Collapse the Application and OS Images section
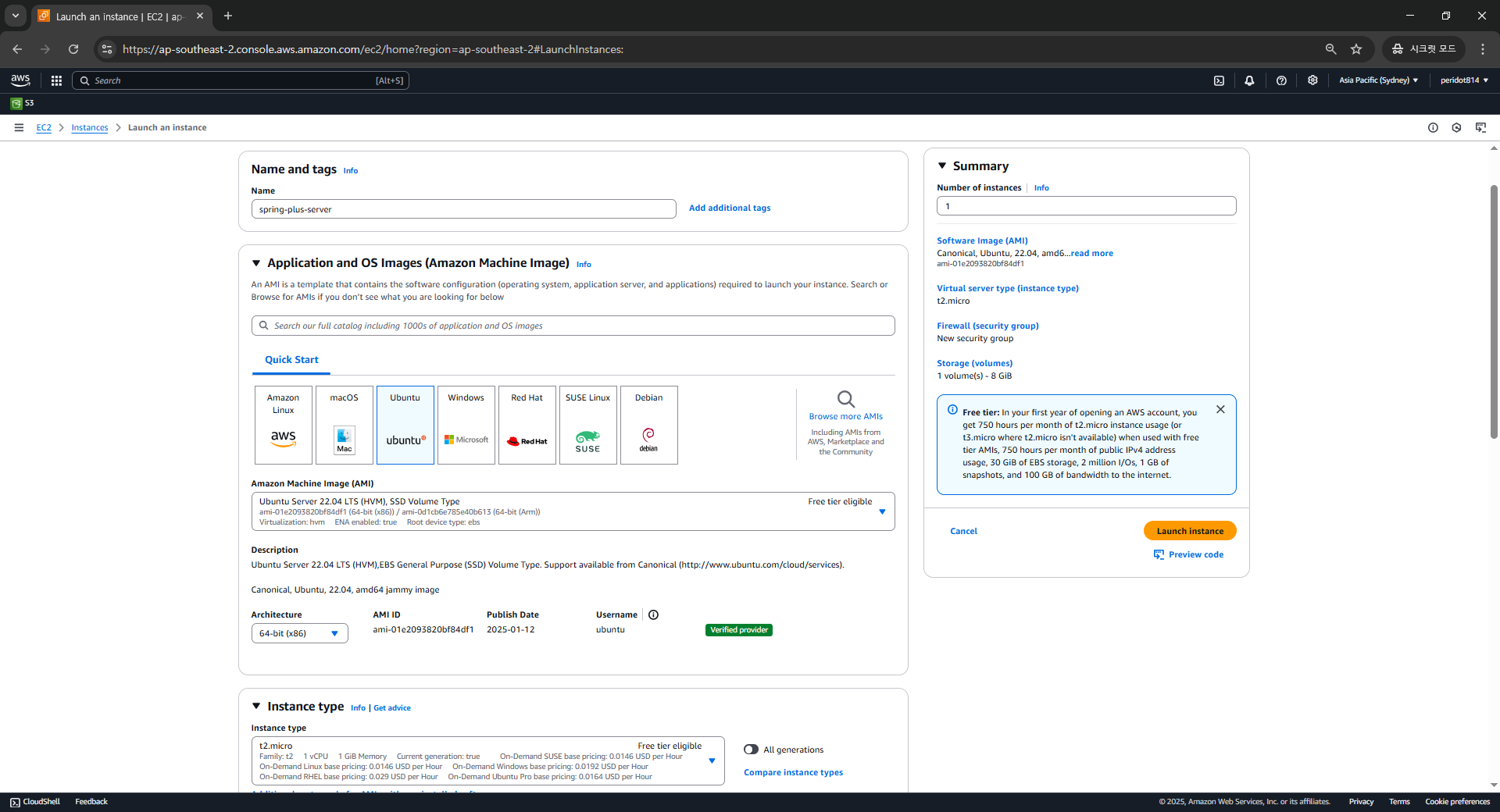The width and height of the screenshot is (1500, 812). [255, 263]
